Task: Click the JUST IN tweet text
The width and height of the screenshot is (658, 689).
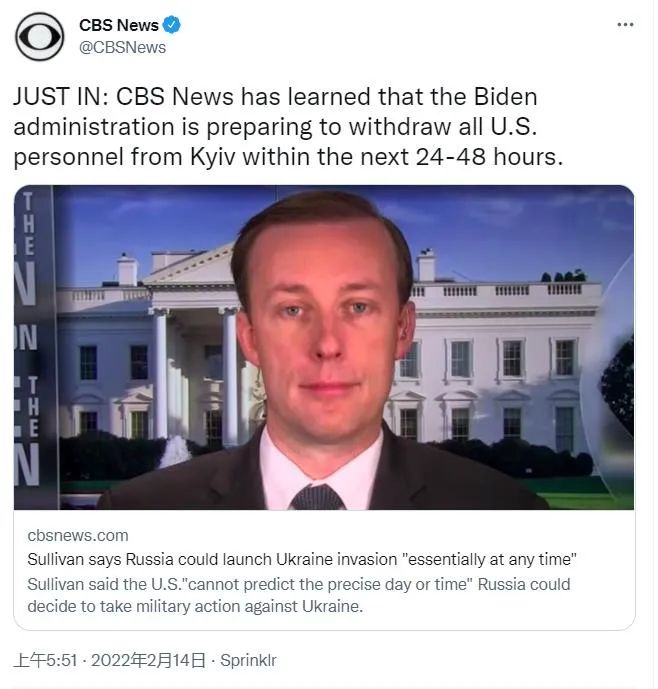Action: click(288, 127)
